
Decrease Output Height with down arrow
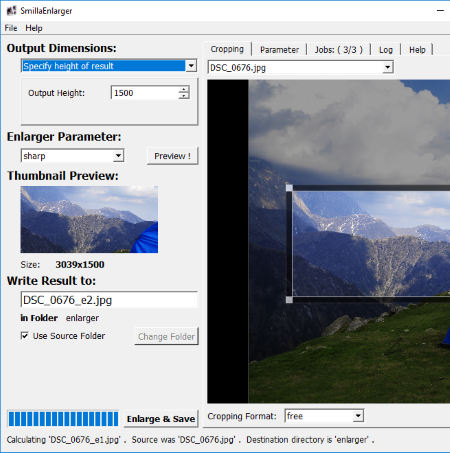184,96
